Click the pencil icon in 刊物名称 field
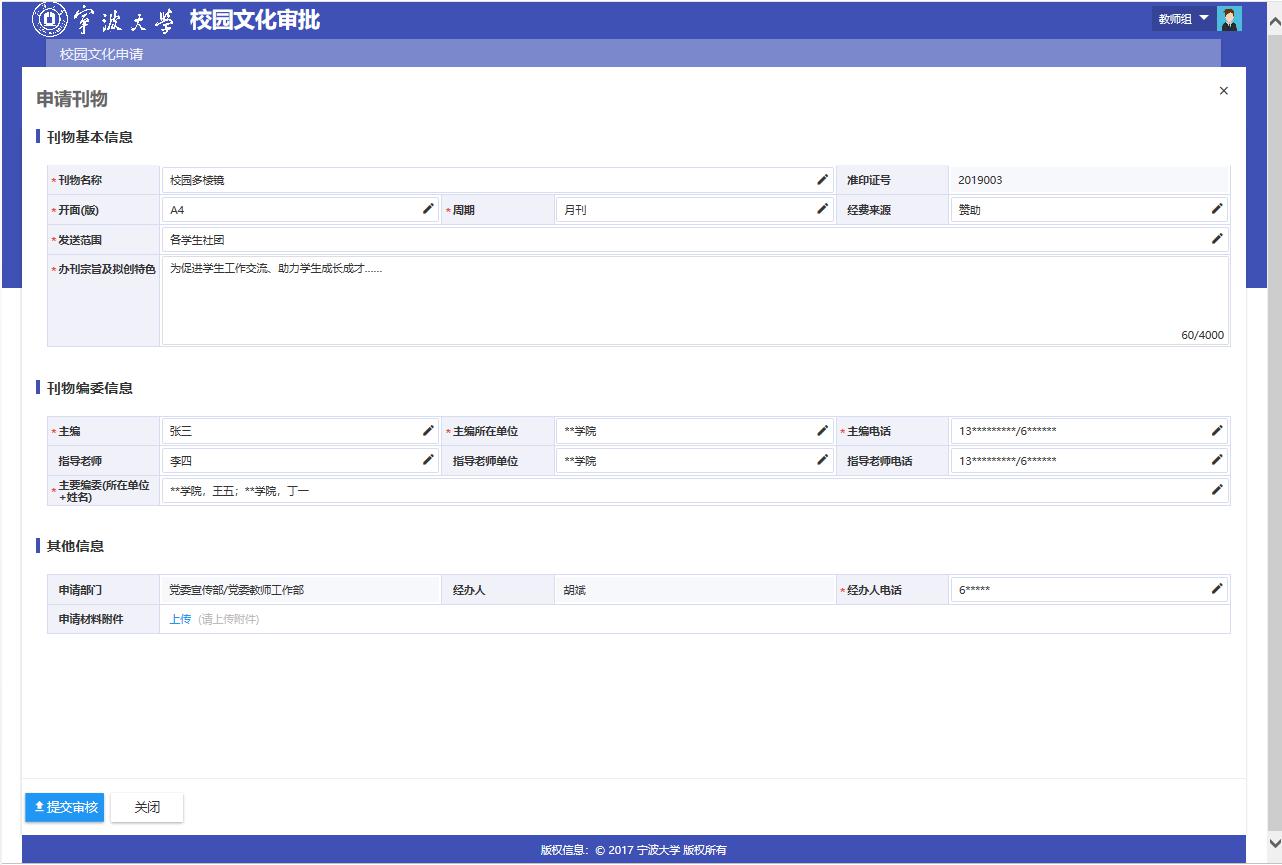This screenshot has width=1282, height=865. 822,180
